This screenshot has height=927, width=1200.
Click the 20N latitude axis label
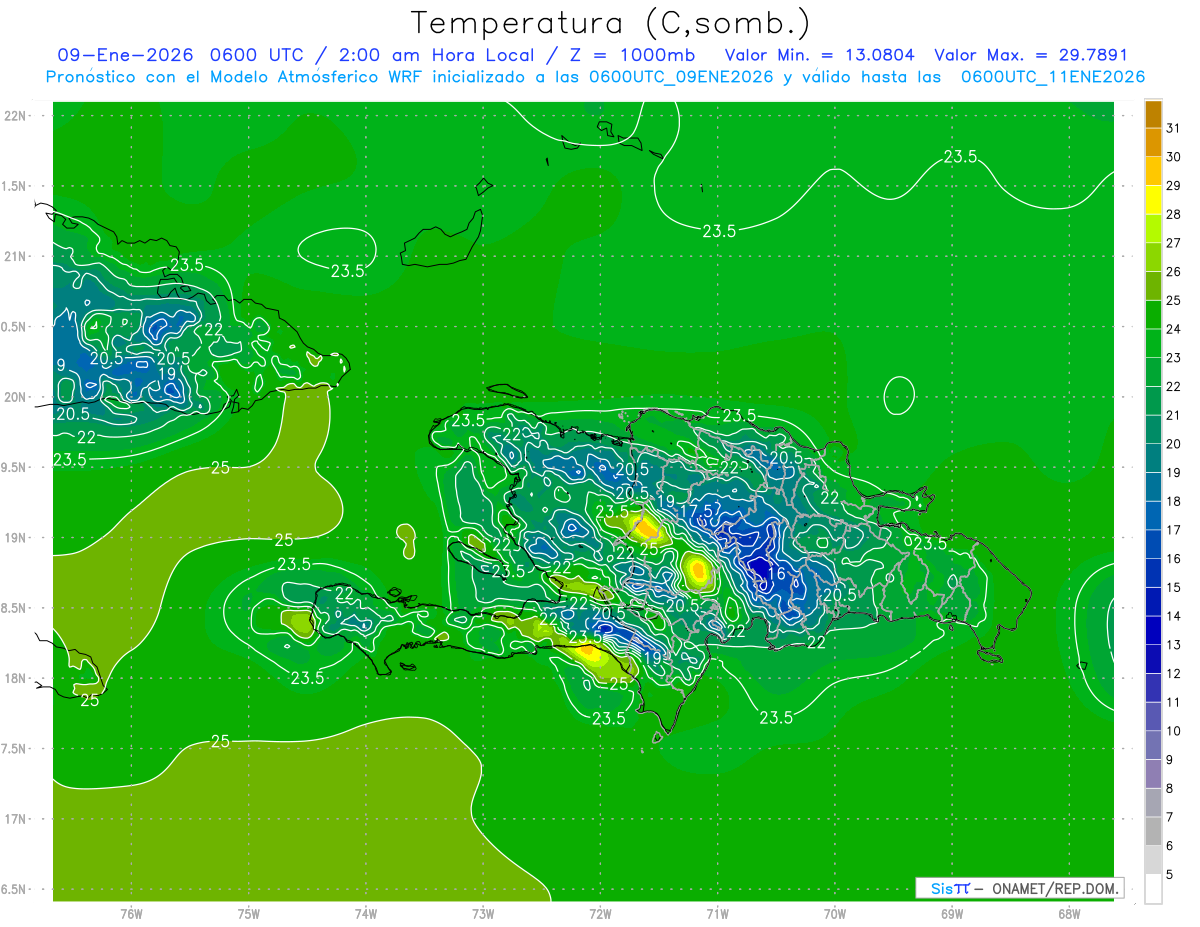point(15,397)
